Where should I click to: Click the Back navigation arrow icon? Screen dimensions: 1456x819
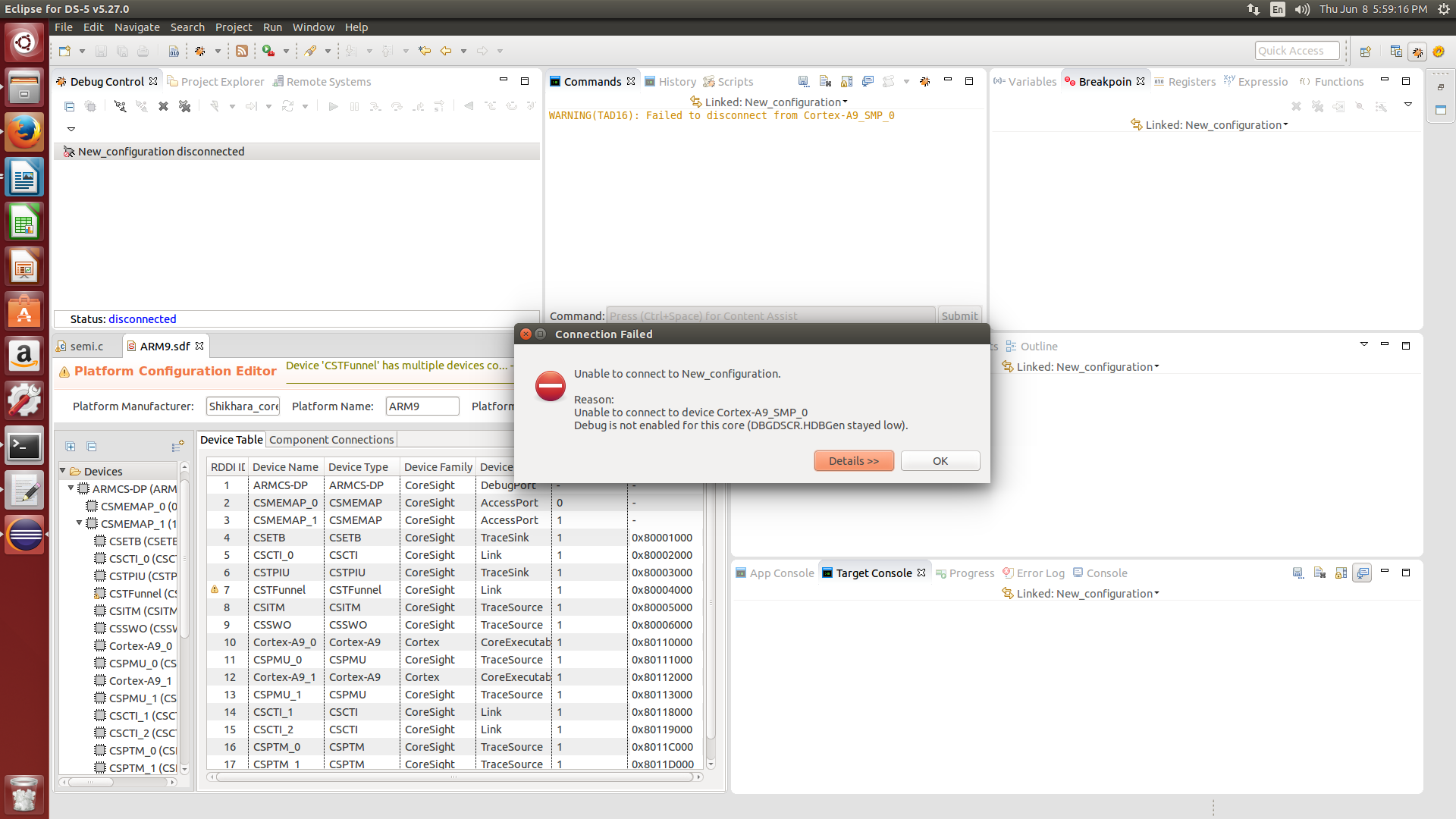click(446, 51)
